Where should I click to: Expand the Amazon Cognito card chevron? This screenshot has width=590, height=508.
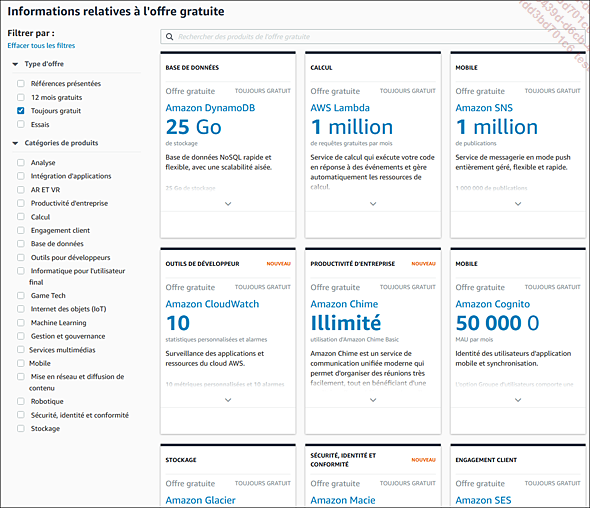coord(518,400)
